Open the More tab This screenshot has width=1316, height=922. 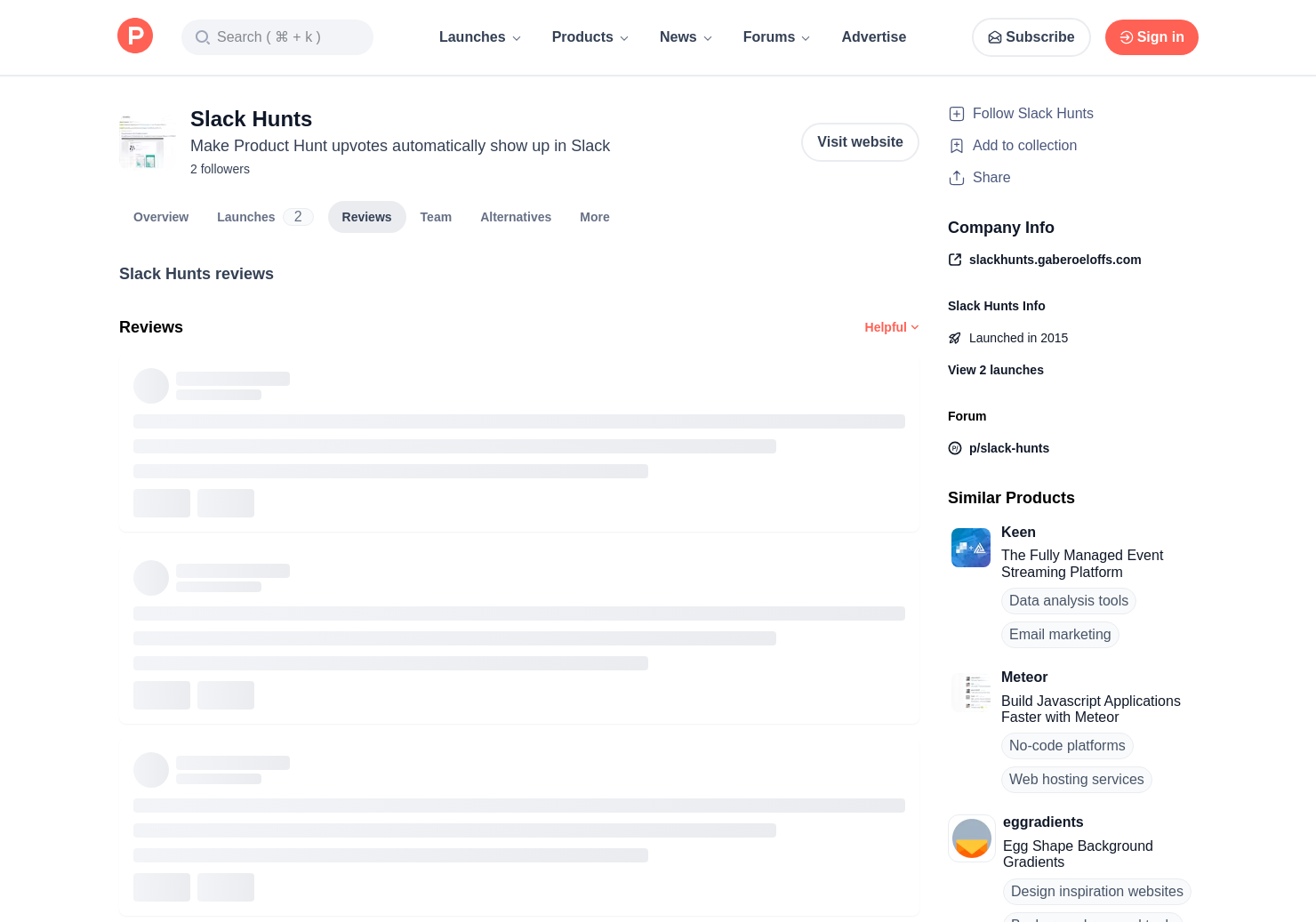click(595, 217)
